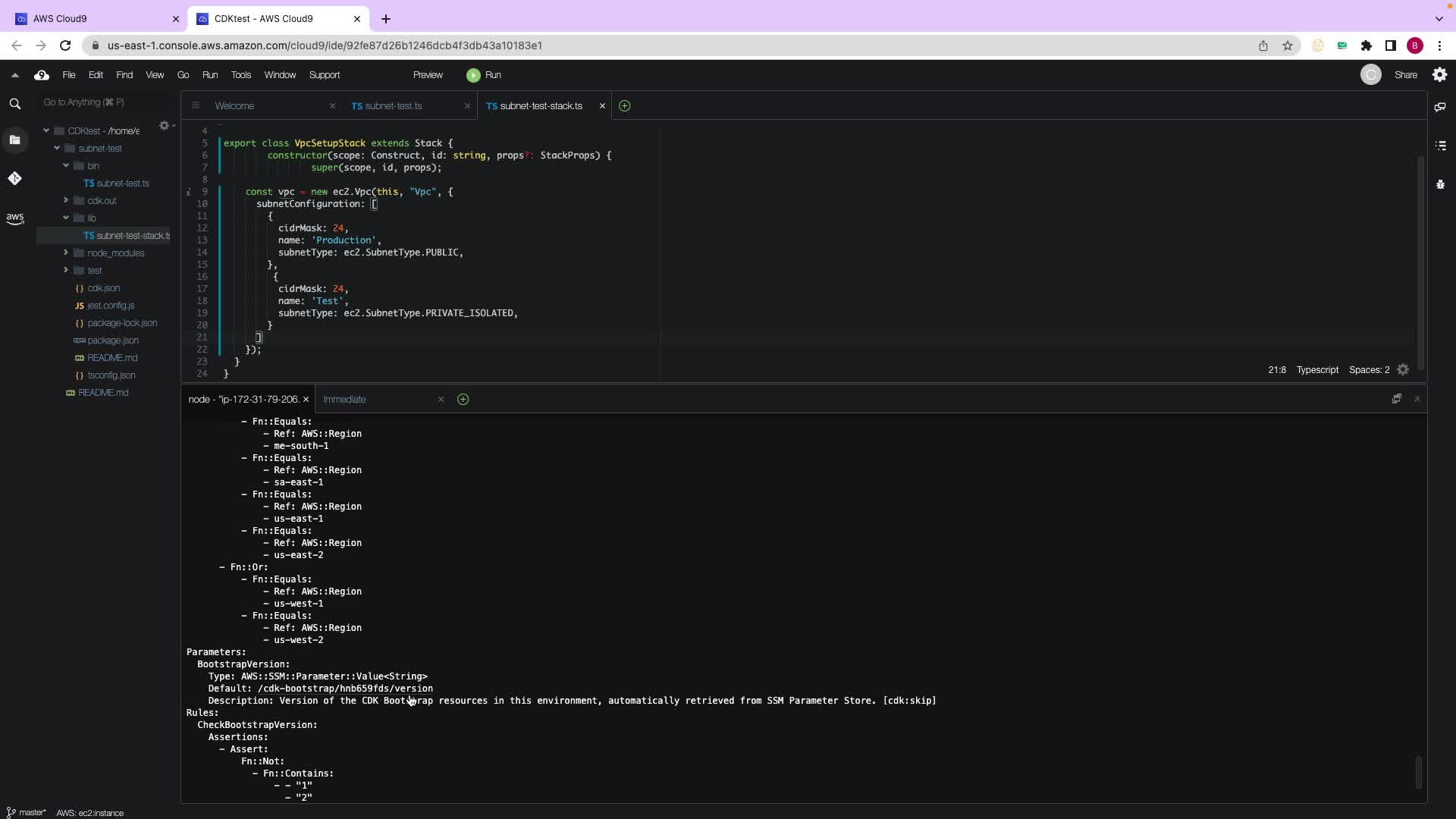
Task: Open the Collaborate panel icon
Action: (1440, 107)
